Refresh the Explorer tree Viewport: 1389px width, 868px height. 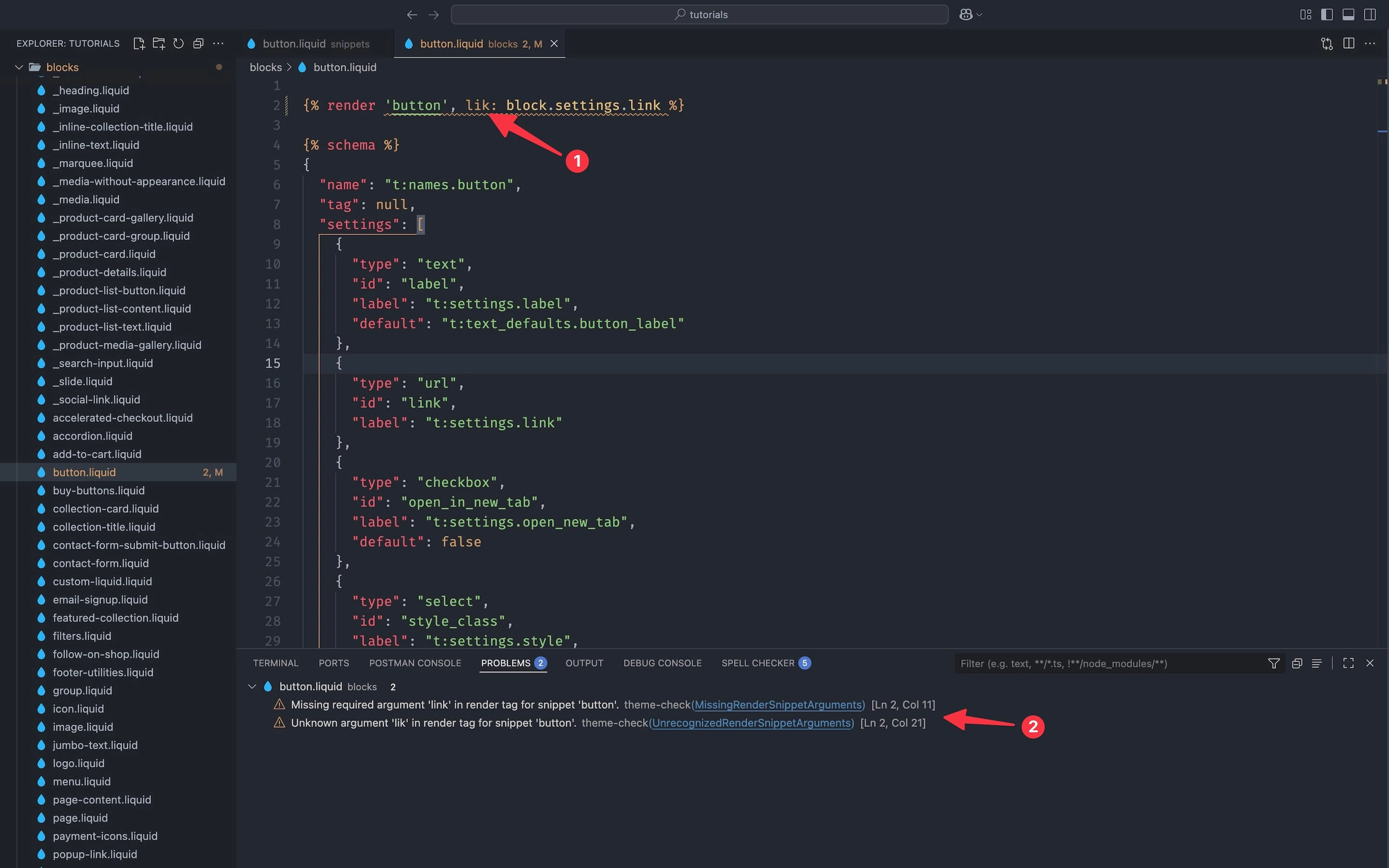178,43
